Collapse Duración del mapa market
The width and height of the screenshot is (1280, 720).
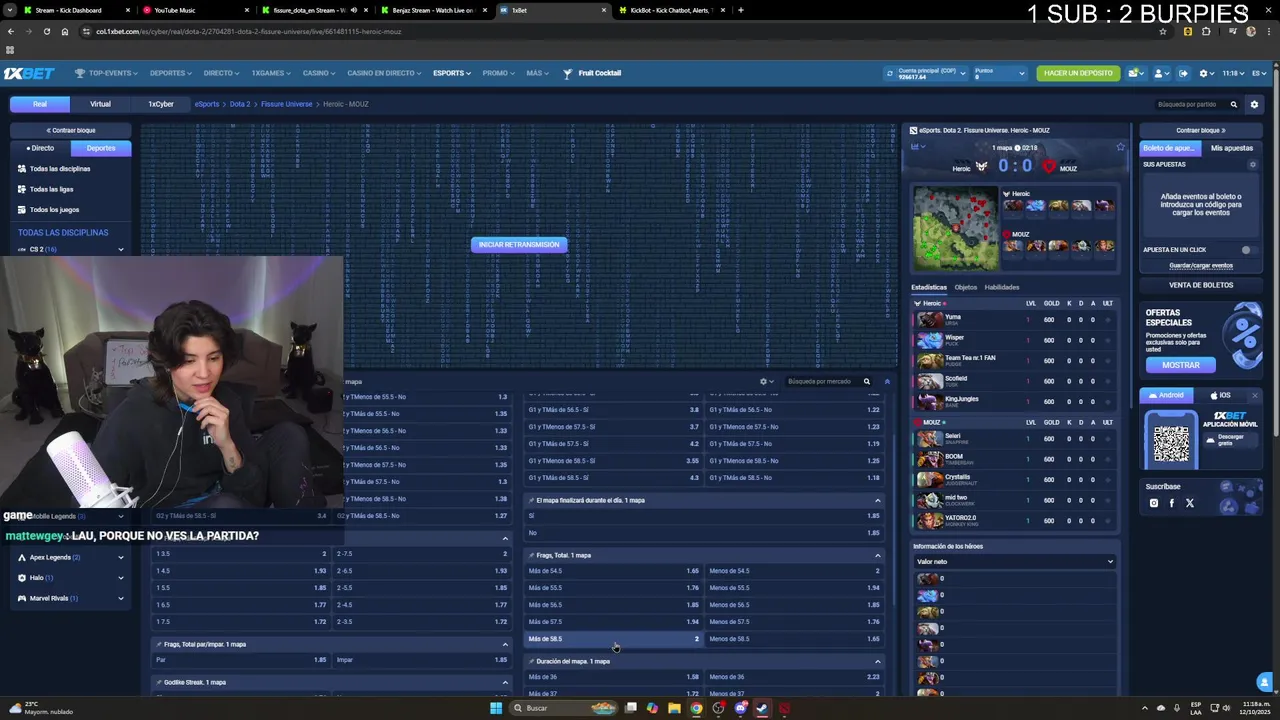878,661
